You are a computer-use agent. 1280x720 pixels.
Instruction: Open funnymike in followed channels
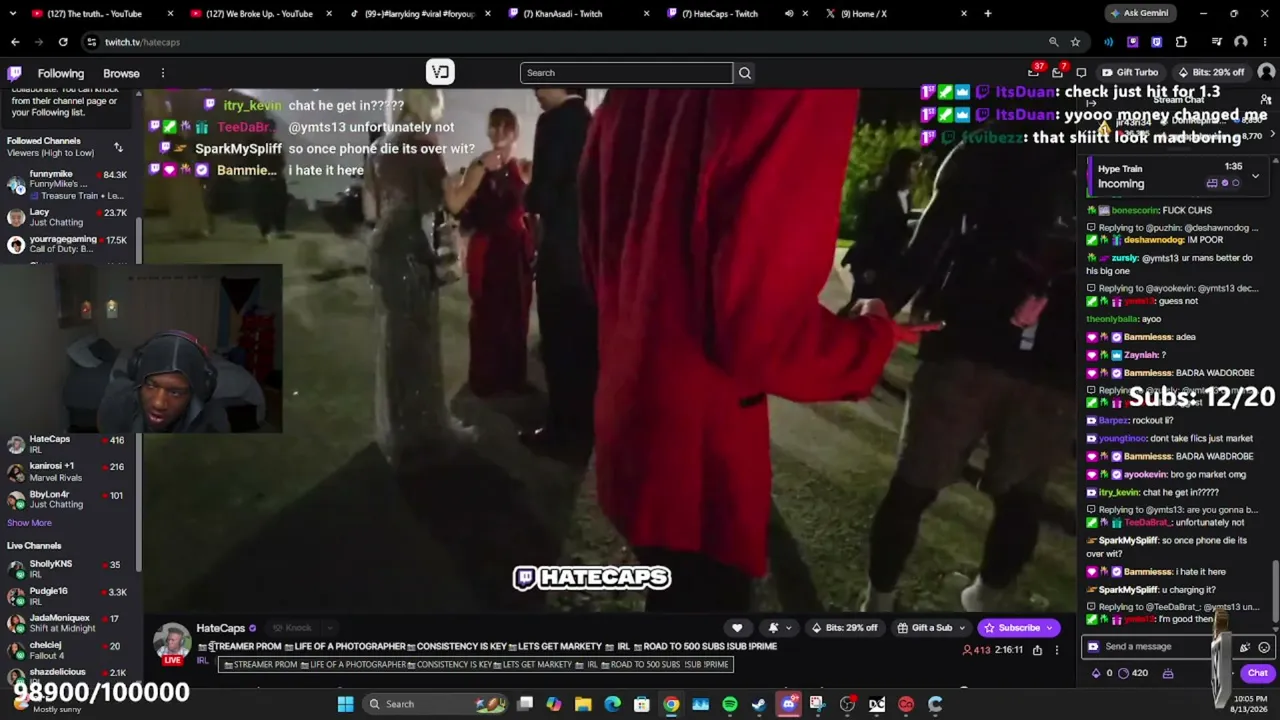[67, 185]
